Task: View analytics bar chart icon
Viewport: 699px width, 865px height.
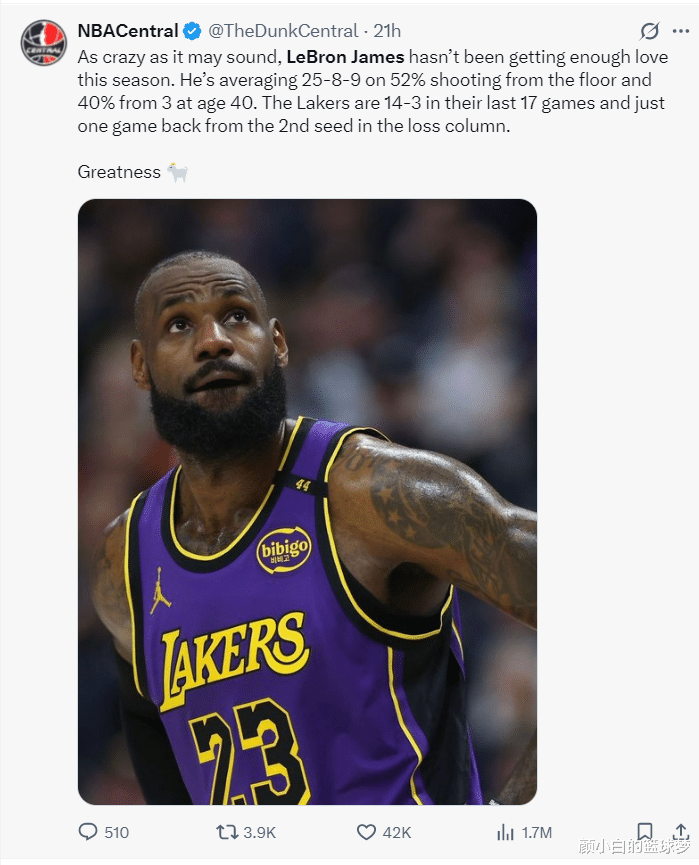Action: 505,831
